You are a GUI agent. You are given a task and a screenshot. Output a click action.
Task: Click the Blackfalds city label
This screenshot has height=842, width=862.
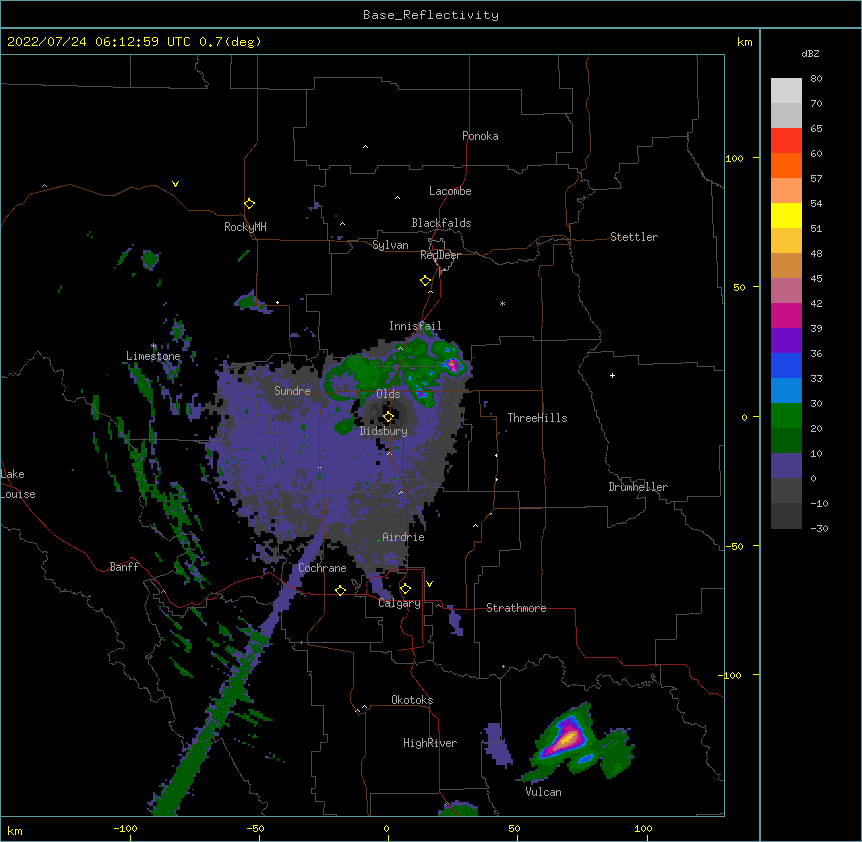tap(441, 223)
